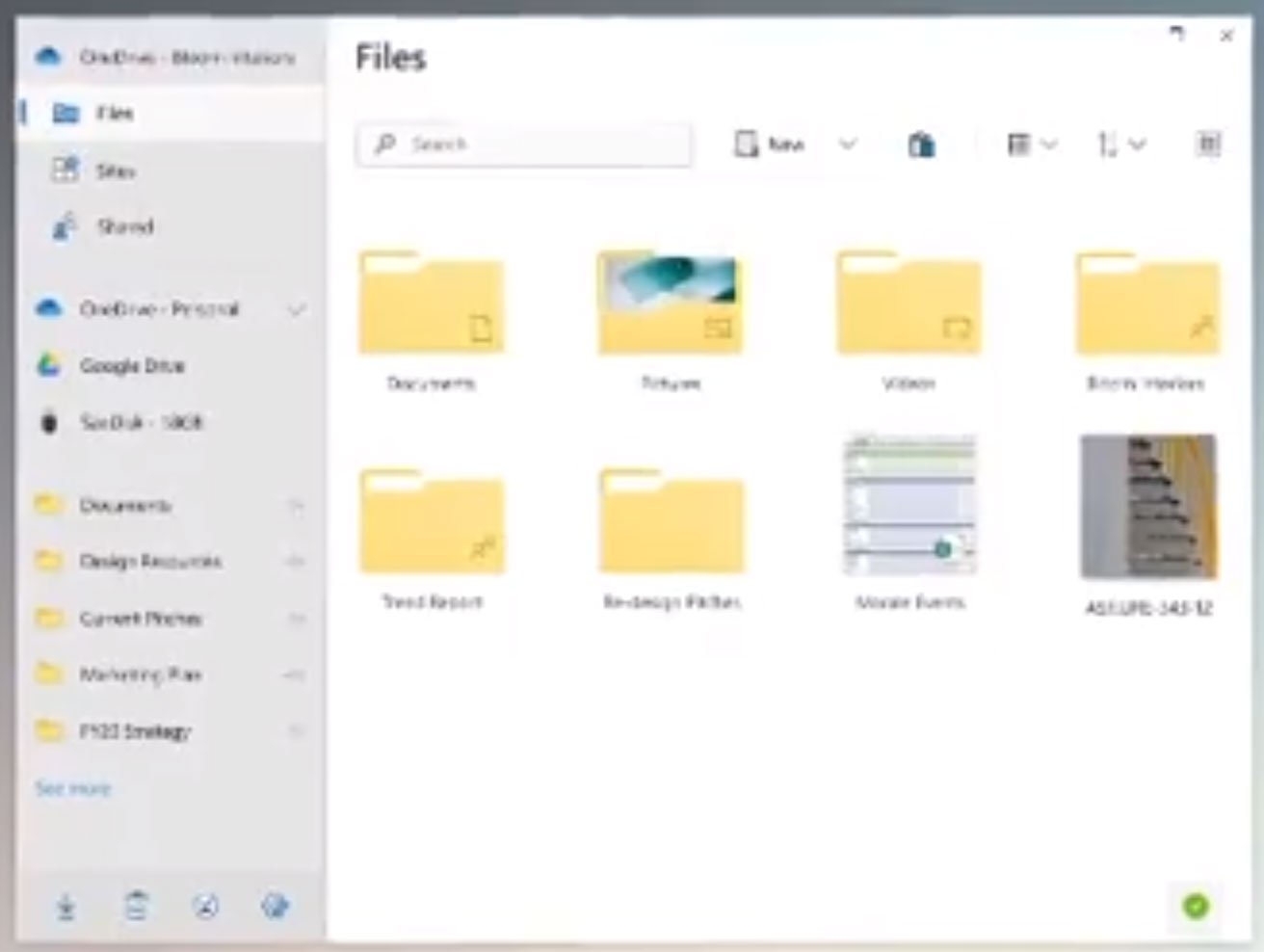The image size is (1264, 952).
Task: Click the green sync status check icon
Action: tap(1196, 906)
